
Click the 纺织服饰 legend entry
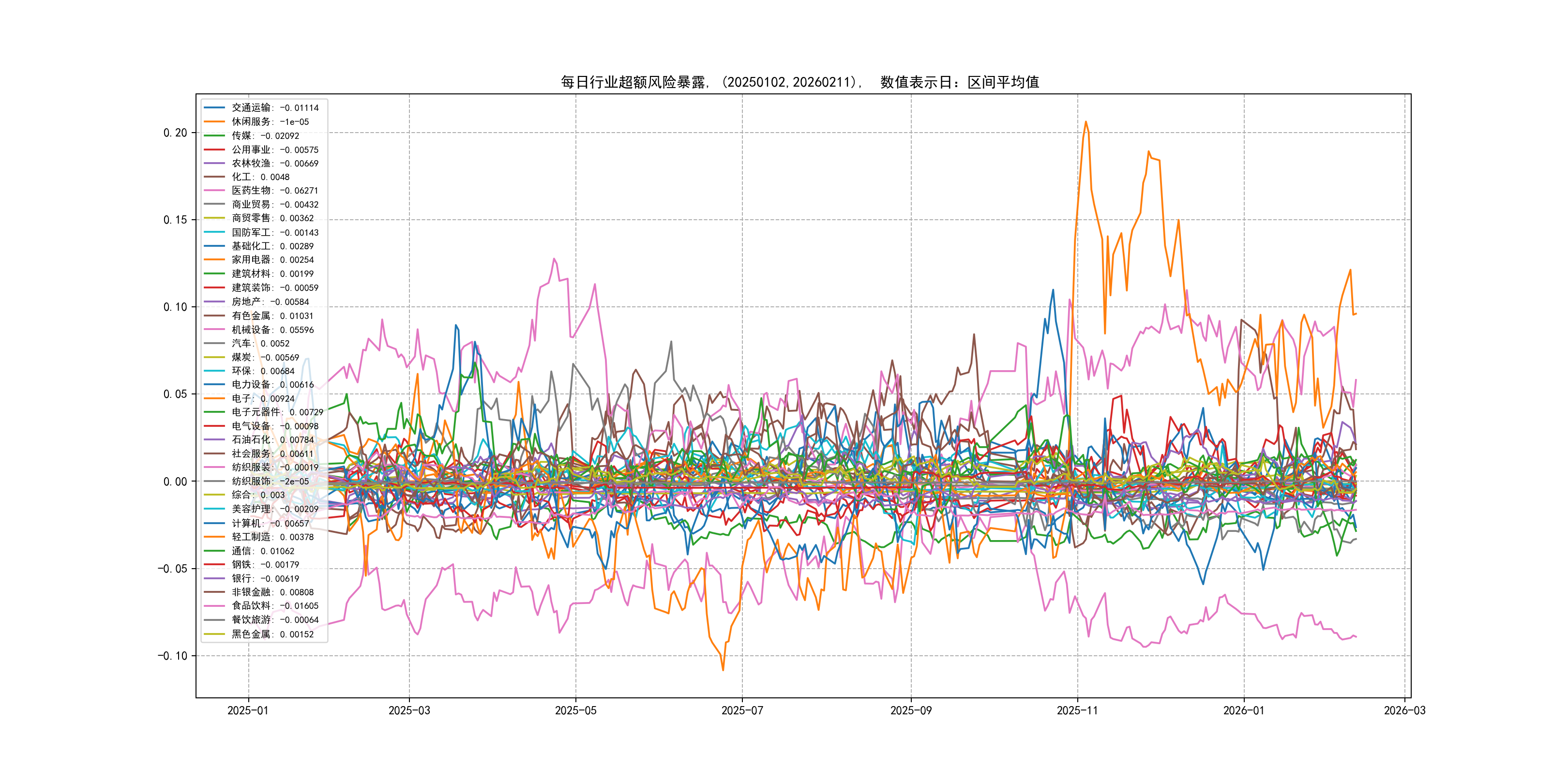click(270, 481)
